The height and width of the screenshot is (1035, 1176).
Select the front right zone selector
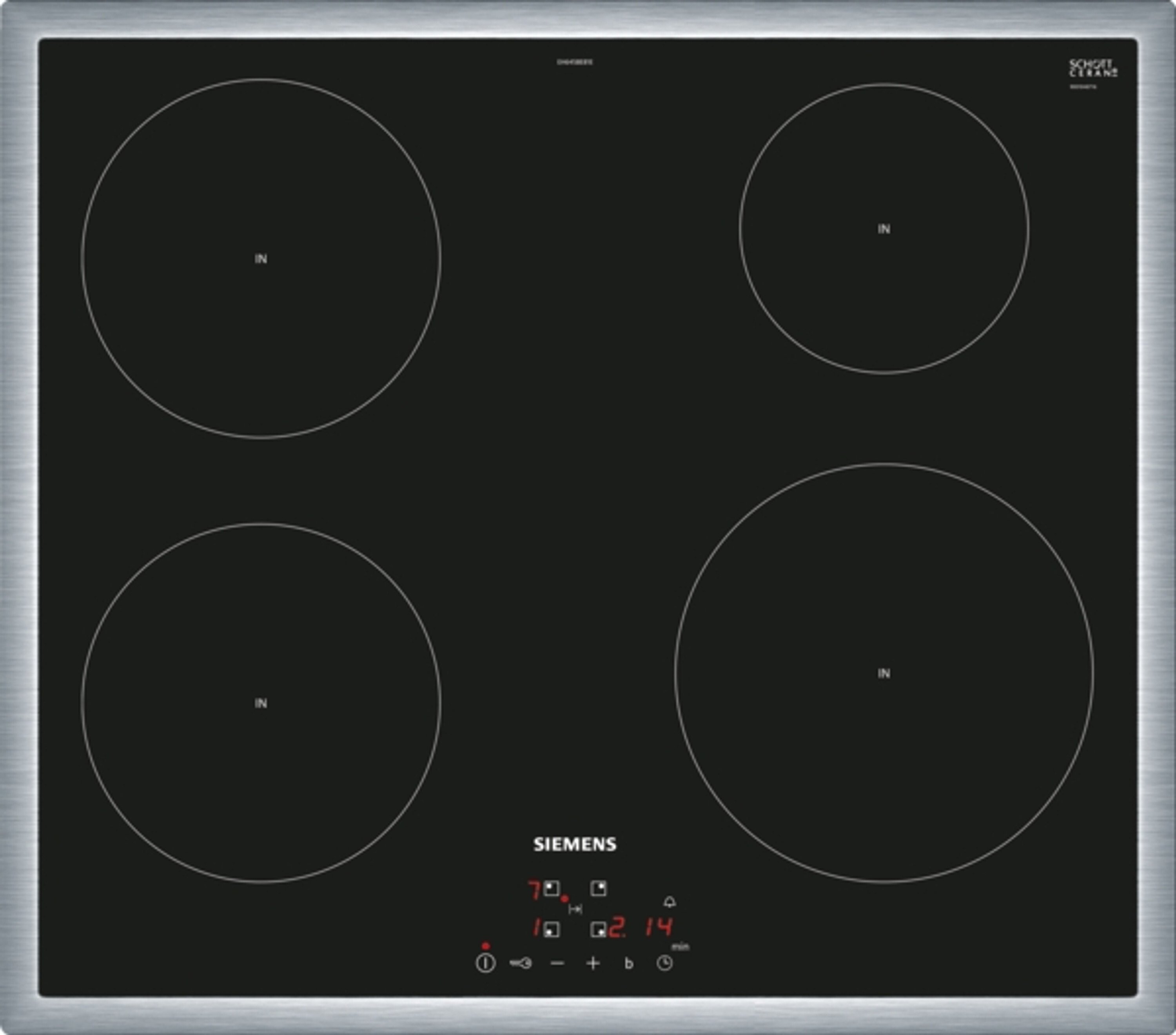[598, 930]
